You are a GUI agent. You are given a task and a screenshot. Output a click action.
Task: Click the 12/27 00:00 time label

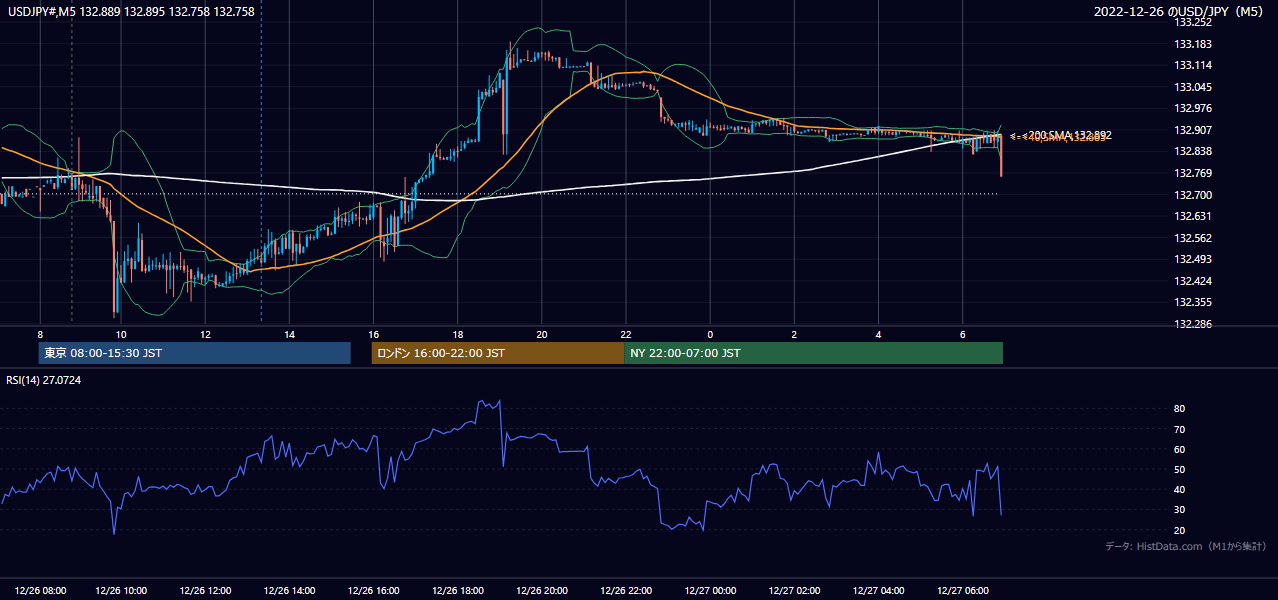click(709, 590)
